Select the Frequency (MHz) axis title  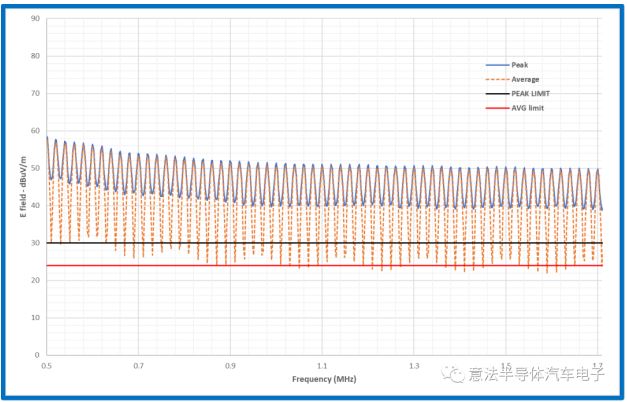coord(323,380)
